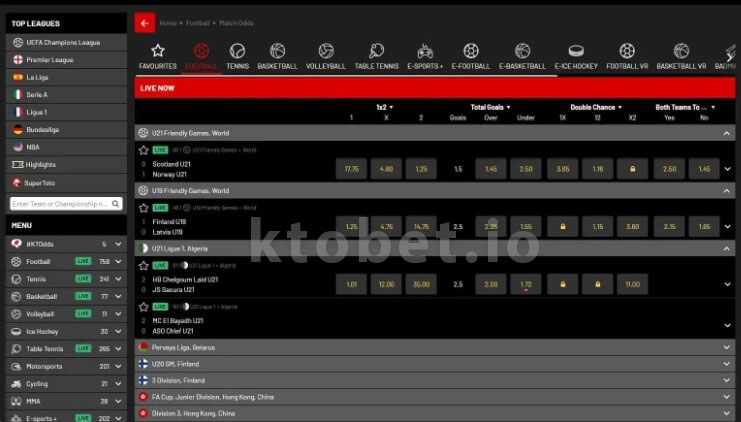Pick the draw odds 4.75 for Finland U19

[x=386, y=227]
